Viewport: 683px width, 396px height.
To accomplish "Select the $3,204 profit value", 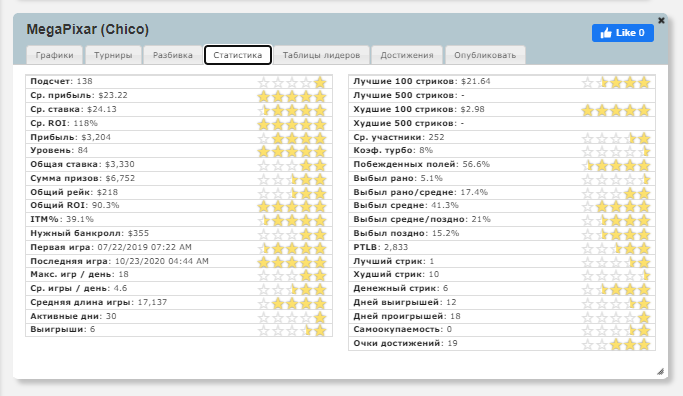I will (96, 137).
